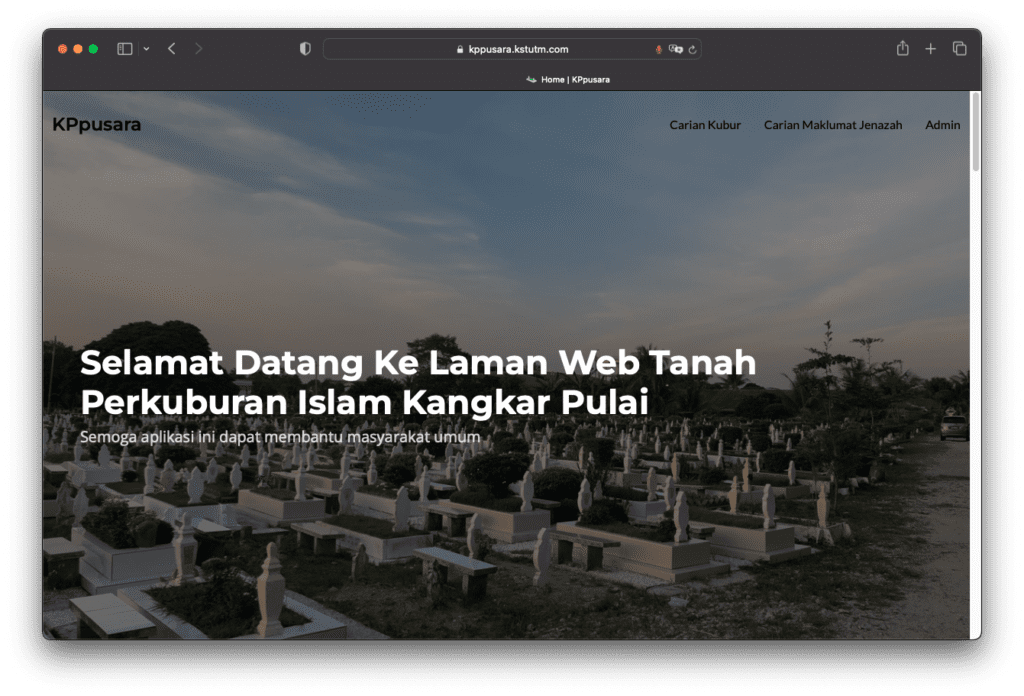The width and height of the screenshot is (1024, 696).
Task: Click the translate icon in the address bar
Action: click(677, 48)
